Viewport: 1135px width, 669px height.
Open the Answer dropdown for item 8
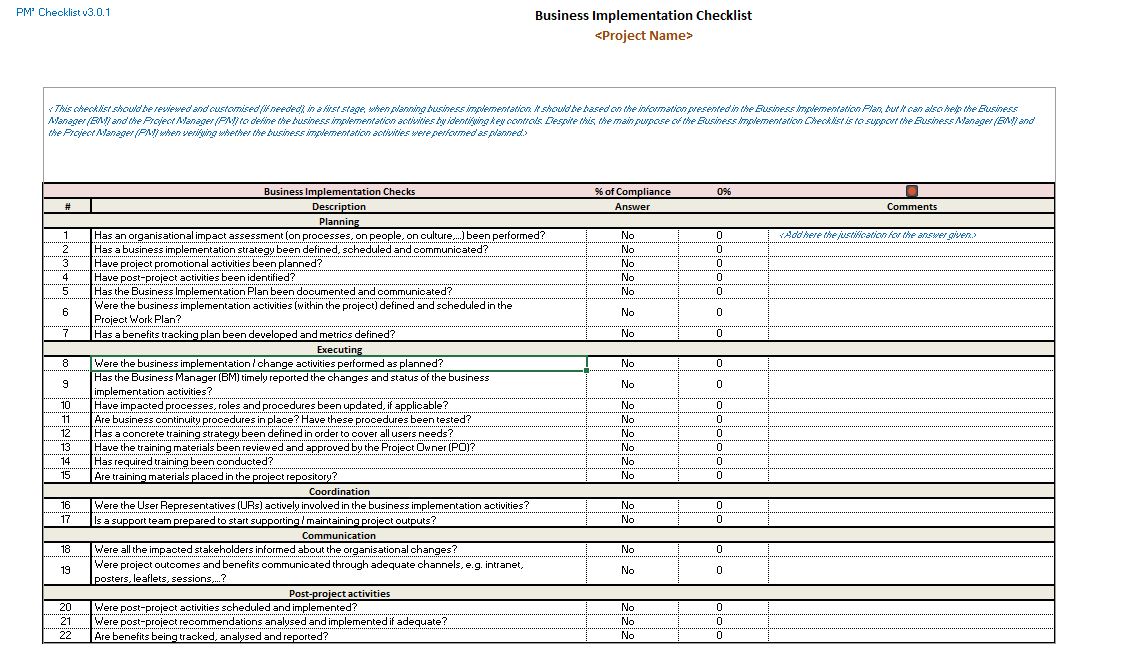[627, 364]
